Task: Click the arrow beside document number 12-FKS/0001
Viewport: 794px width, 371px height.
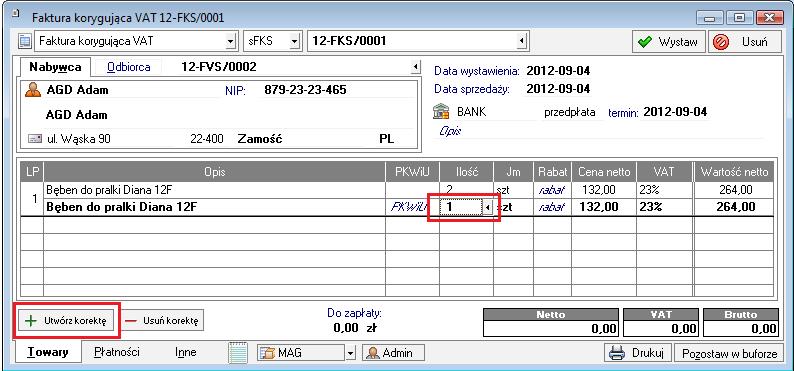Action: coord(522,41)
